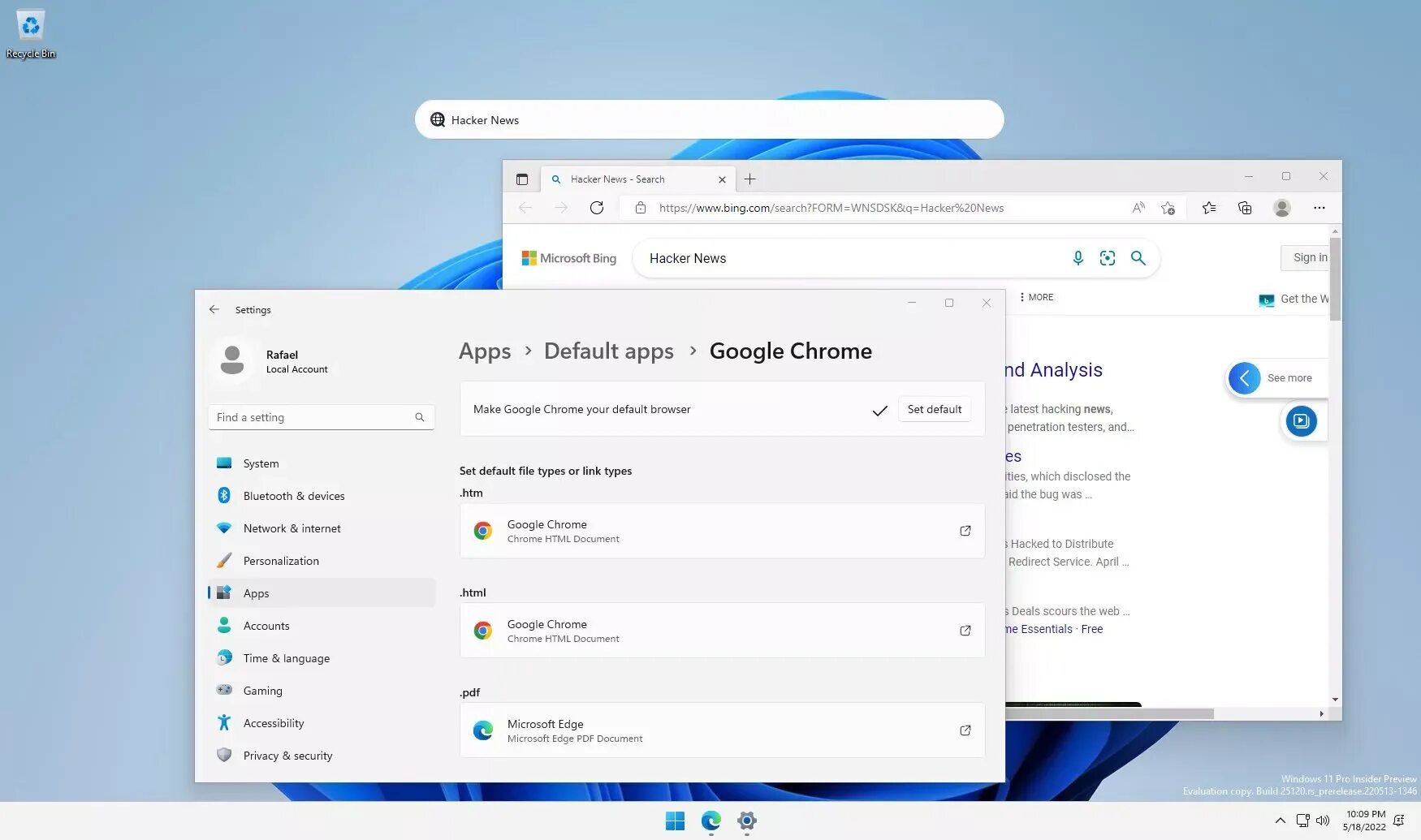This screenshot has width=1421, height=840.
Task: Start a voice search in Bing
Action: [1078, 258]
